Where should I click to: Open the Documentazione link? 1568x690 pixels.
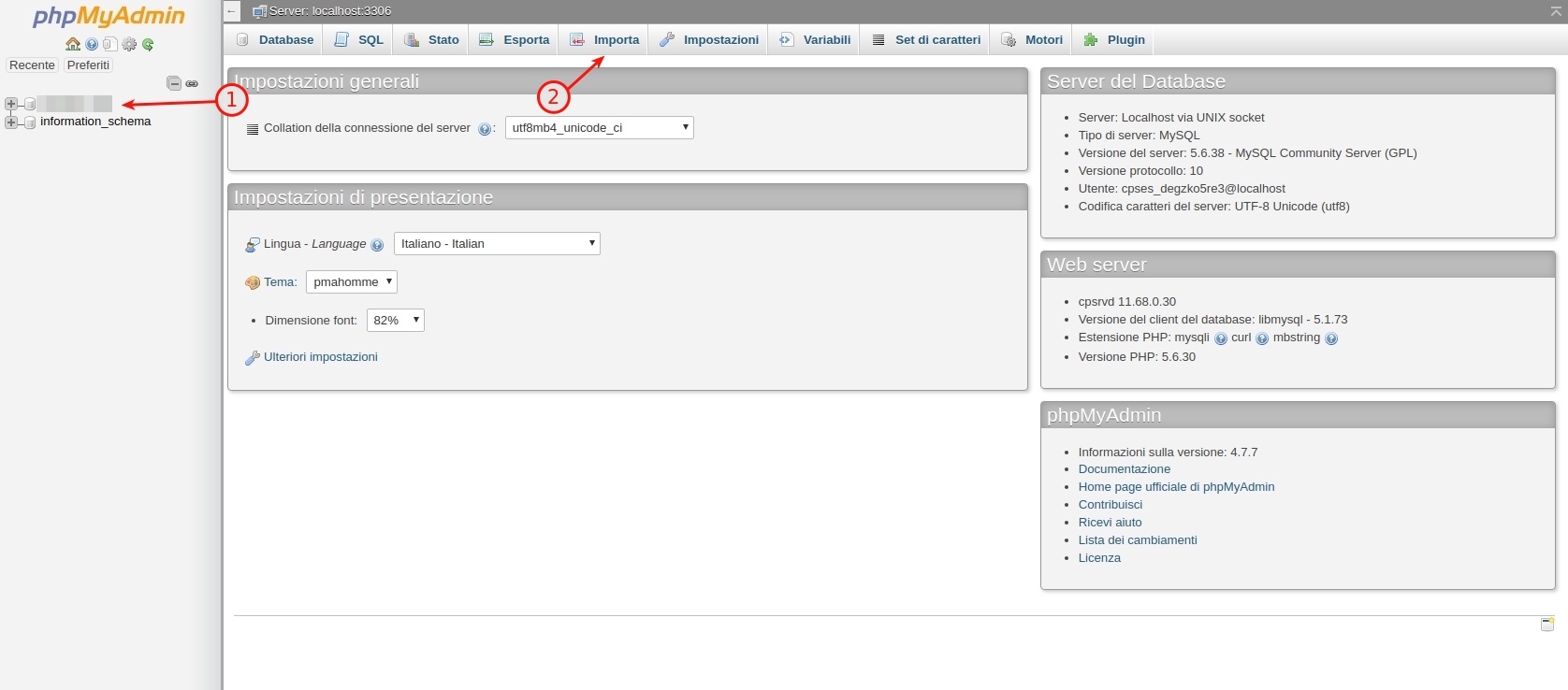[x=1125, y=469]
